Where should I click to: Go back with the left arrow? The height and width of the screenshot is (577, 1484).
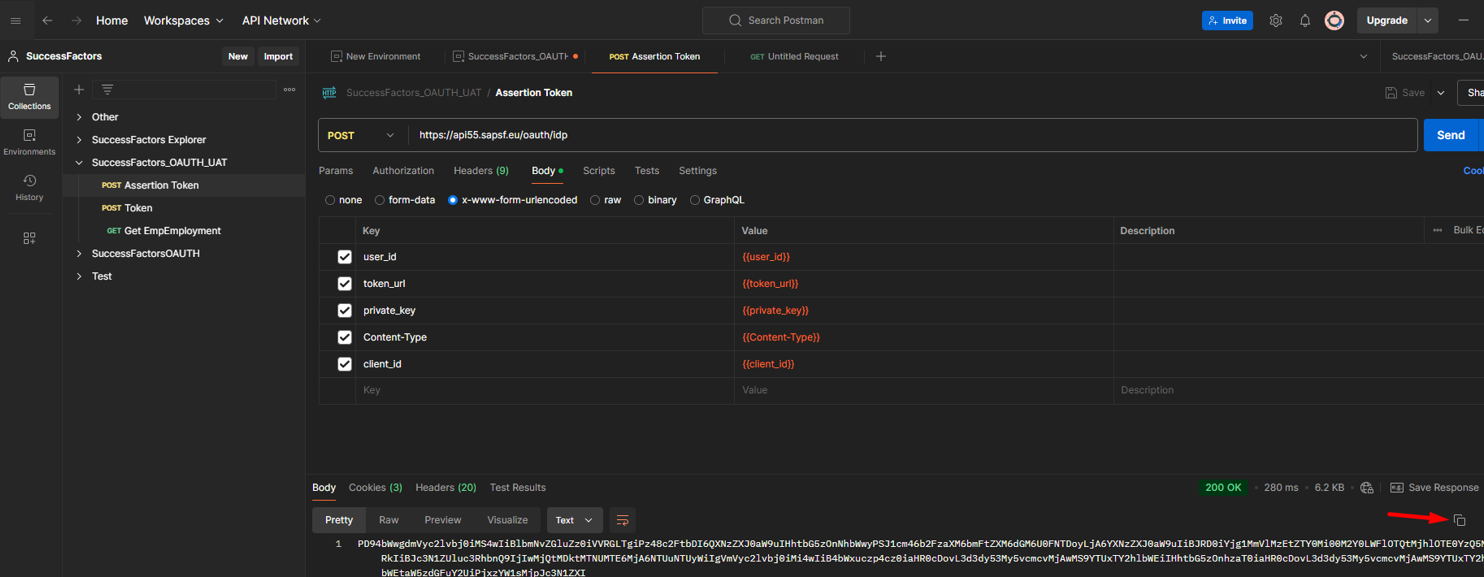(47, 20)
